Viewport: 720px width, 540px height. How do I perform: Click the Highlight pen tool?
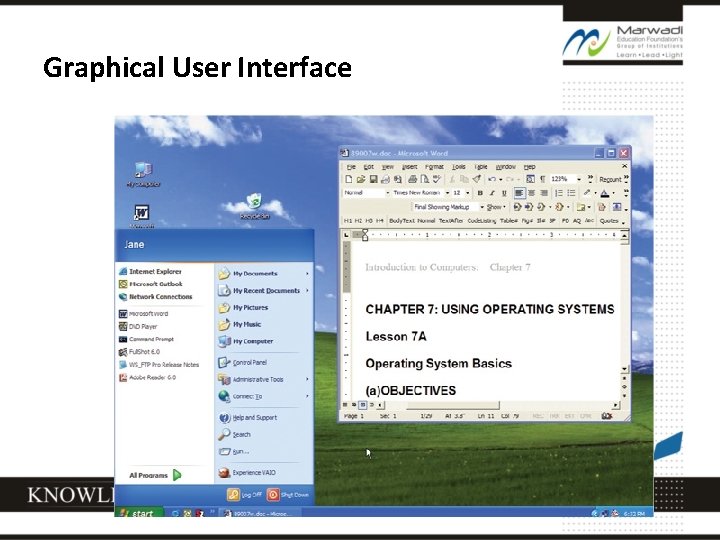click(x=587, y=193)
